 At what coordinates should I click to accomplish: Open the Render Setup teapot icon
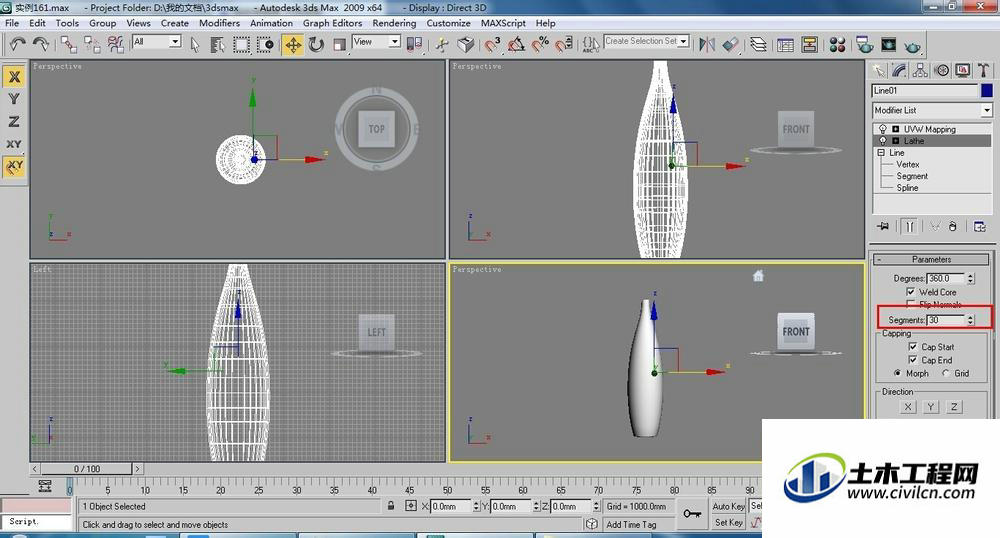point(865,45)
